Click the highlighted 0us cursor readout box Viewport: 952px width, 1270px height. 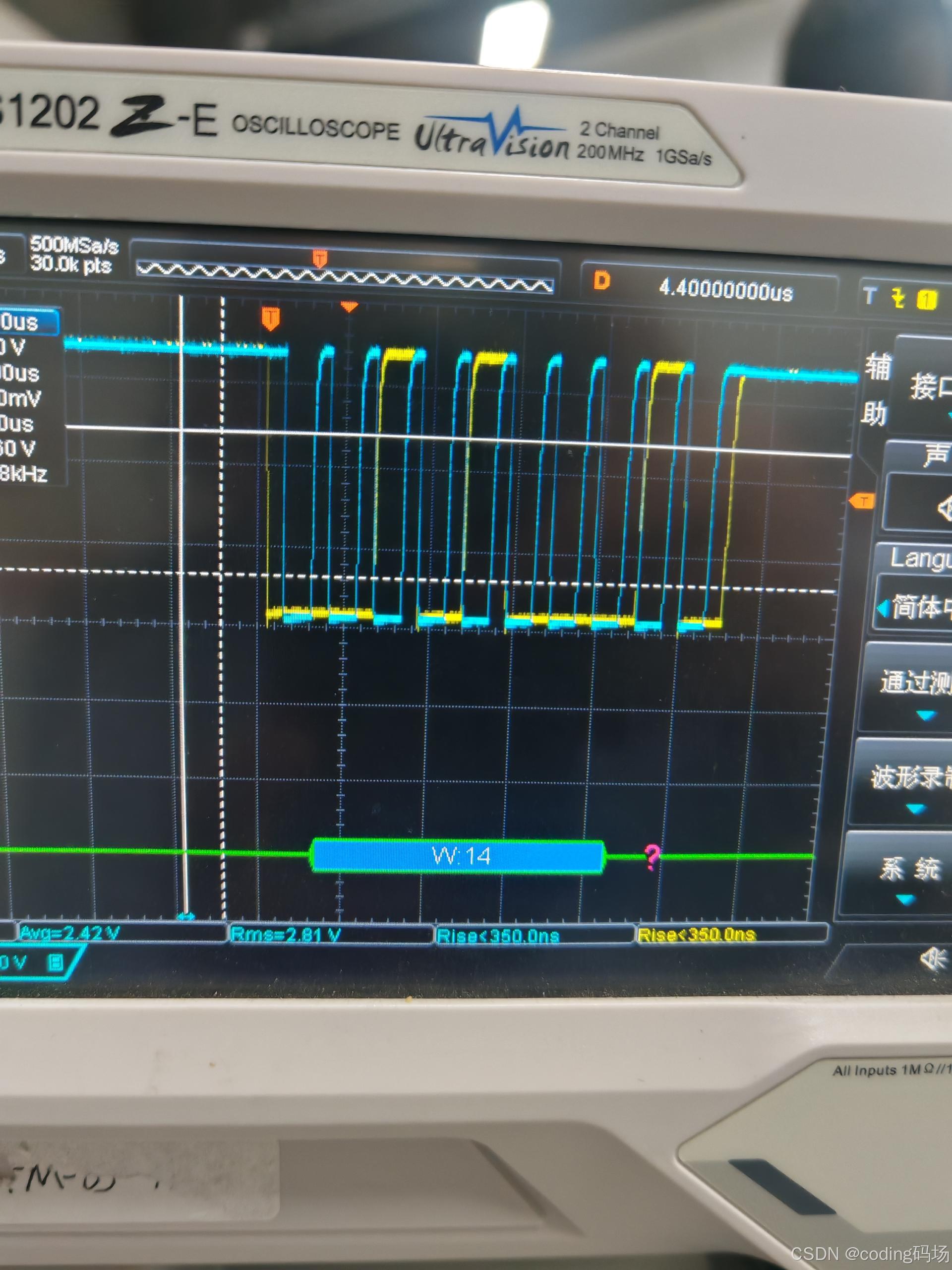click(29, 321)
